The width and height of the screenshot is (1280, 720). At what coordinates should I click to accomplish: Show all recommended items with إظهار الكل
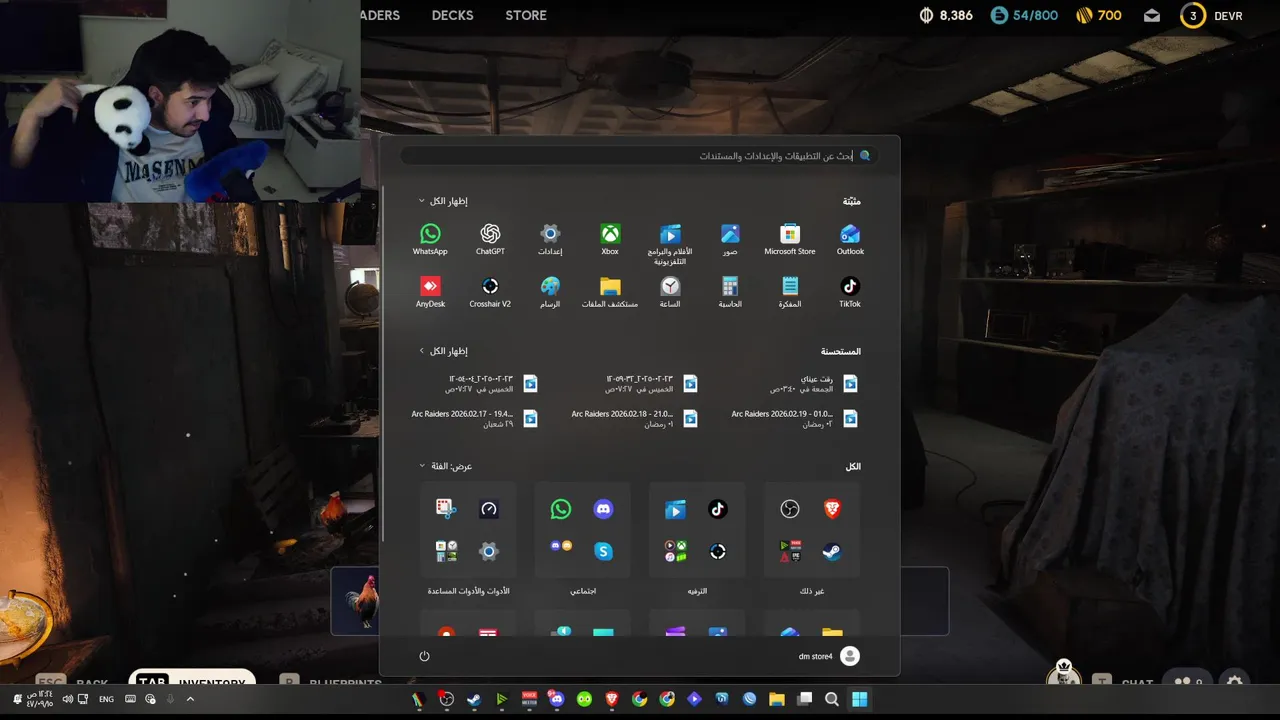coord(443,351)
